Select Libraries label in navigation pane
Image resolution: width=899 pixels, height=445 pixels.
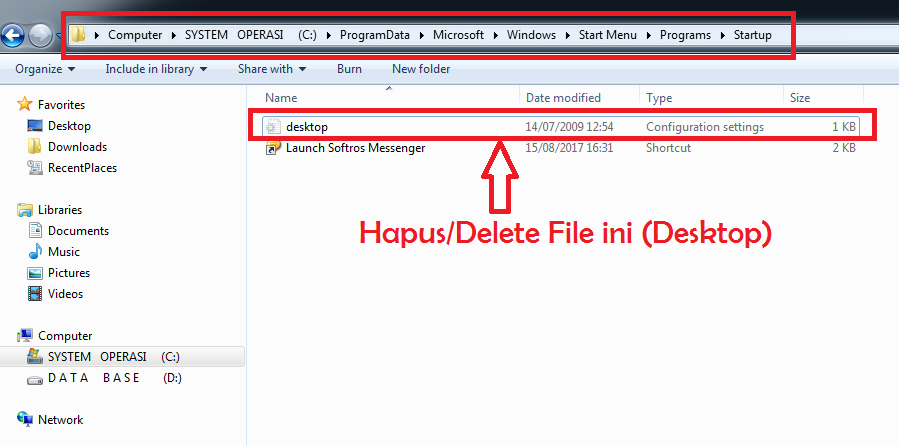[60, 210]
